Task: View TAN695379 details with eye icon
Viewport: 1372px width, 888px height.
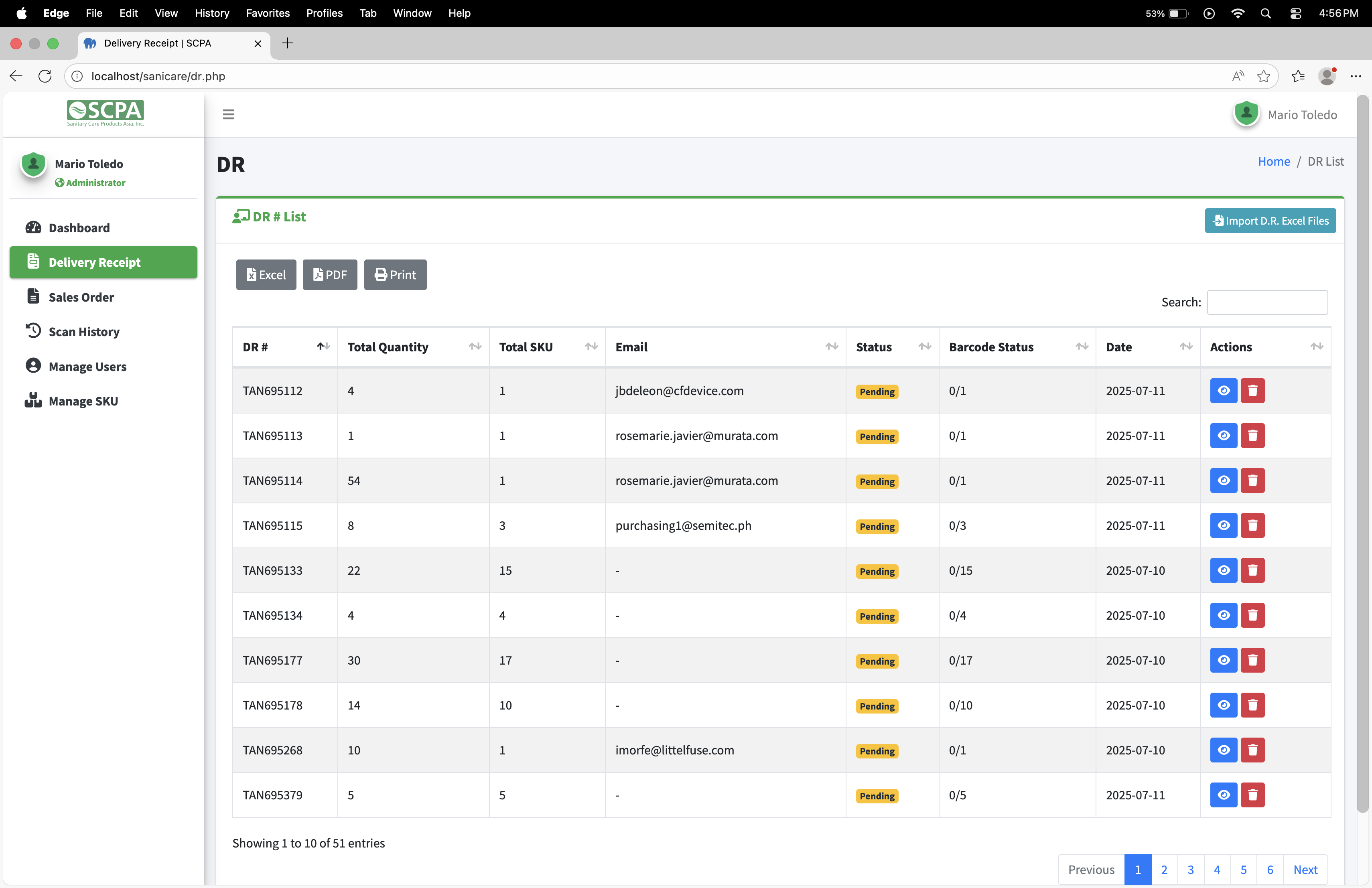Action: [1223, 795]
